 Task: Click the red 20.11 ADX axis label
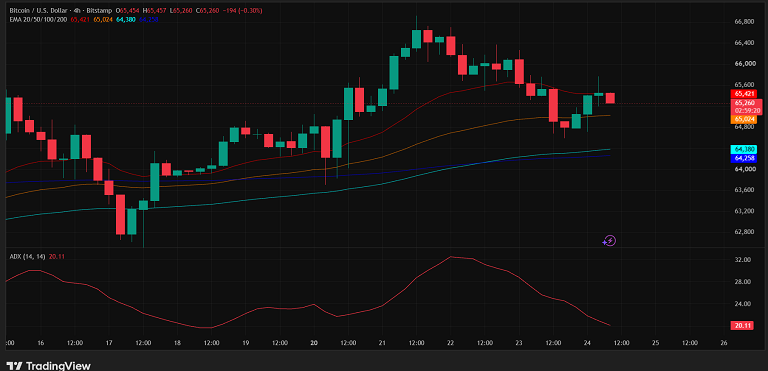coord(742,325)
